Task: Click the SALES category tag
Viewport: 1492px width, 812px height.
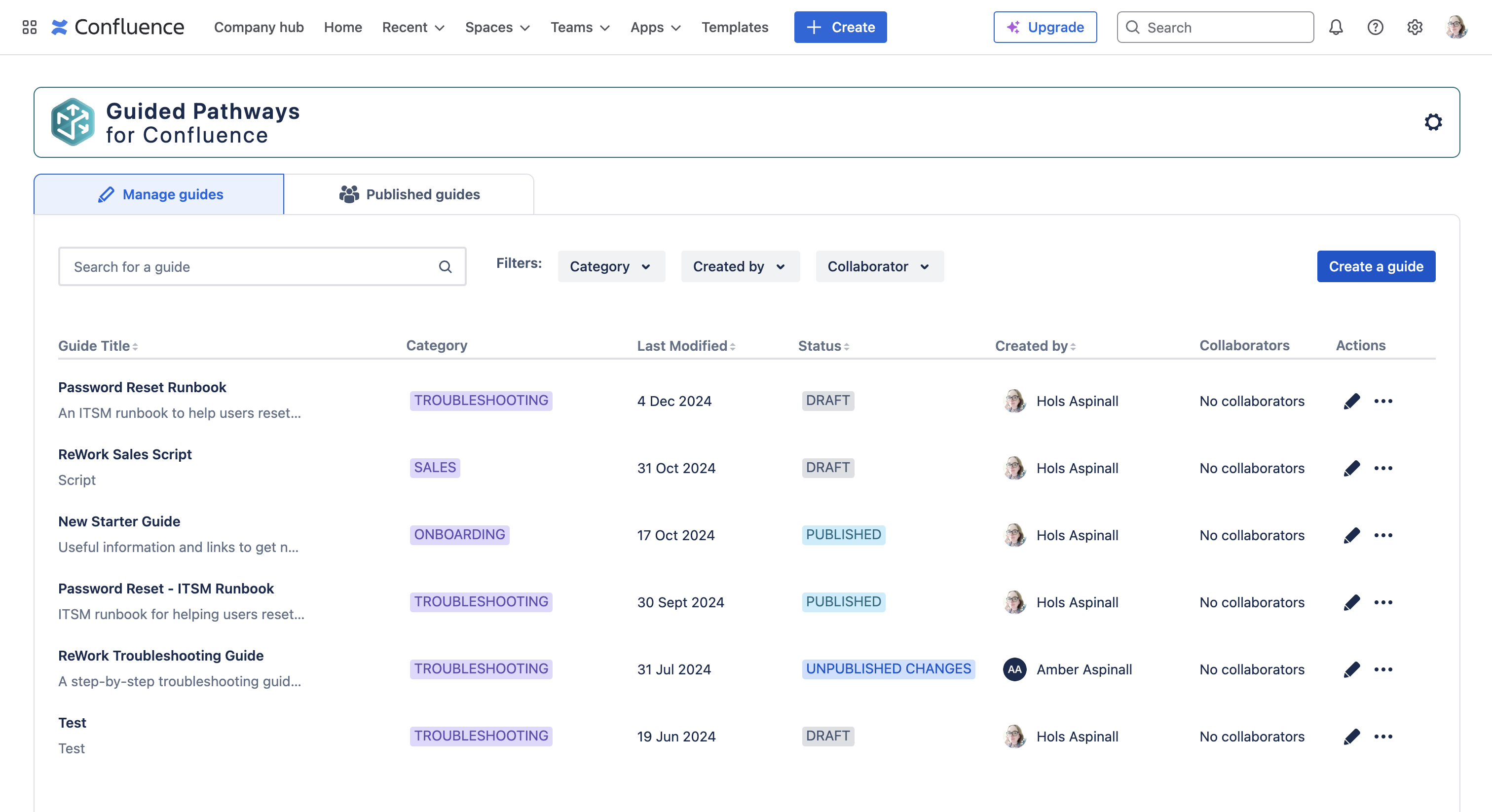Action: 435,467
